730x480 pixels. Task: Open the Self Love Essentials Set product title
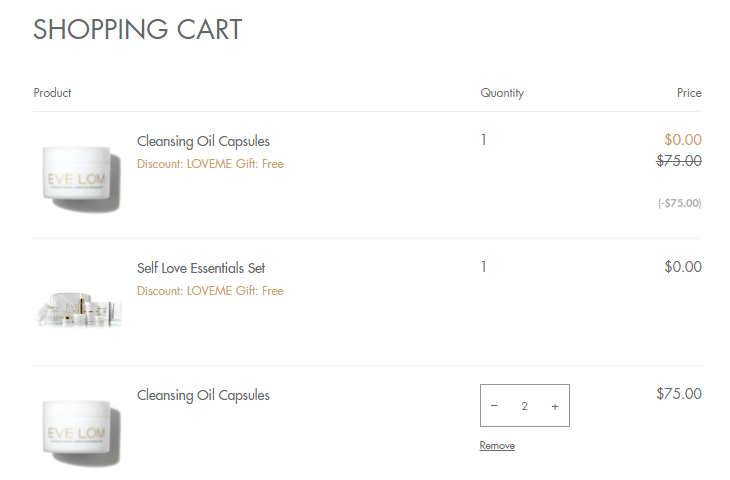[x=201, y=268]
